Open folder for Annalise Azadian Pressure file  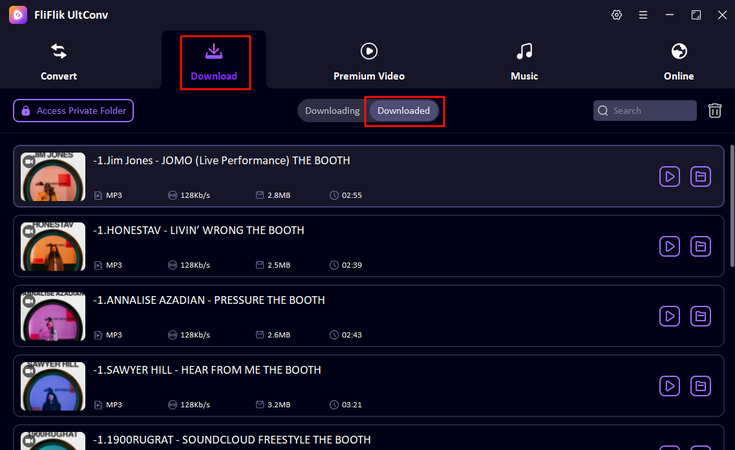tap(701, 316)
